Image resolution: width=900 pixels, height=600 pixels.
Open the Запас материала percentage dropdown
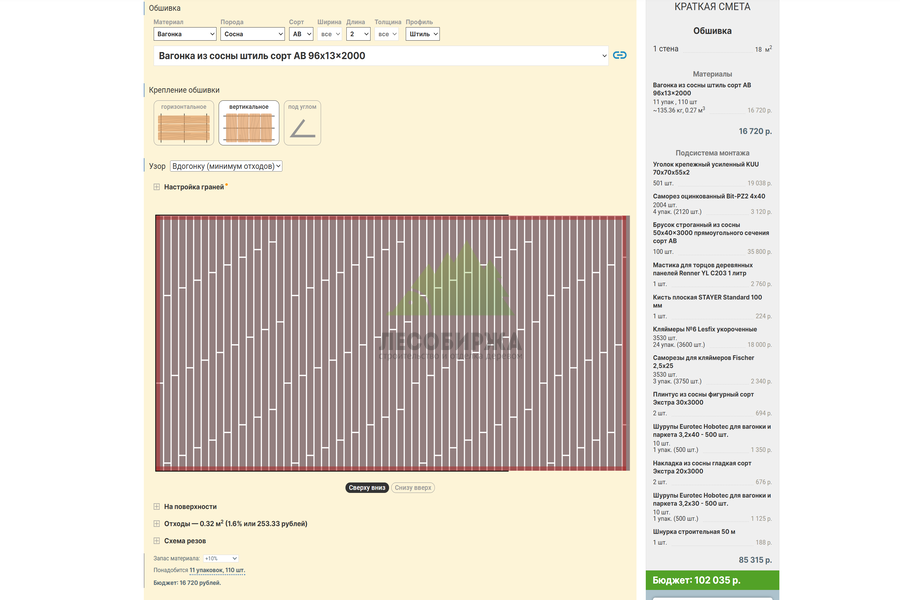(221, 558)
